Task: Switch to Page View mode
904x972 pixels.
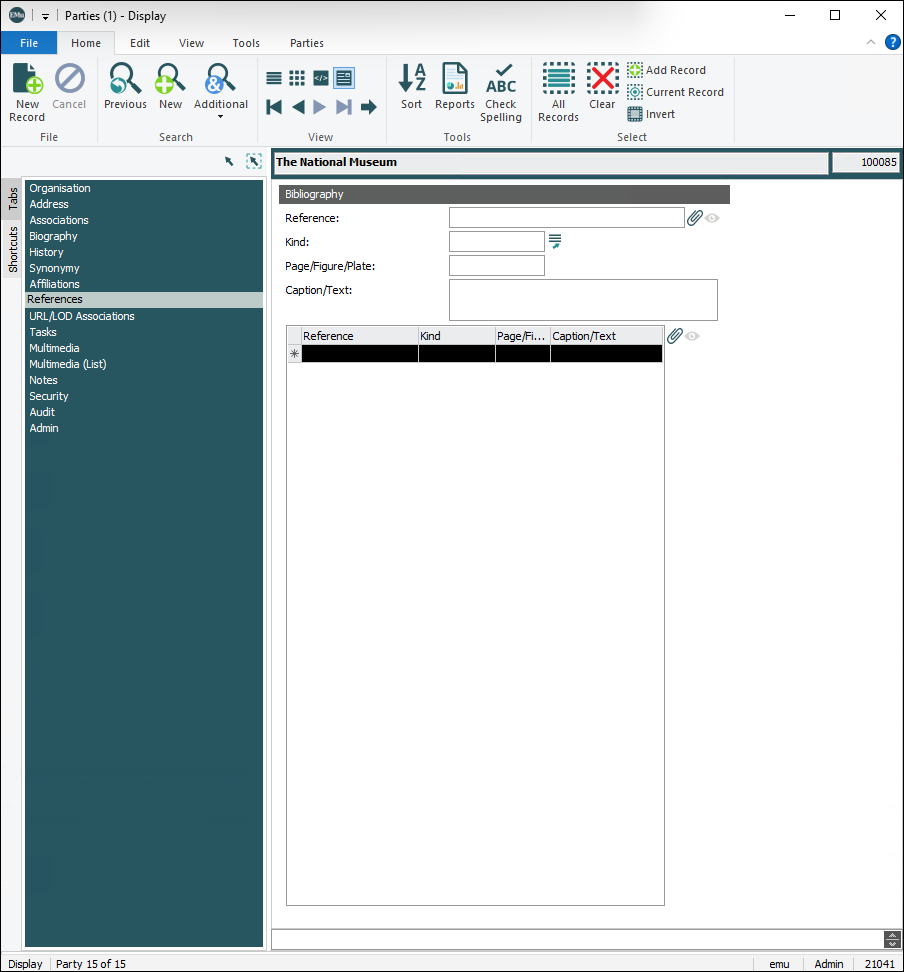Action: point(344,78)
